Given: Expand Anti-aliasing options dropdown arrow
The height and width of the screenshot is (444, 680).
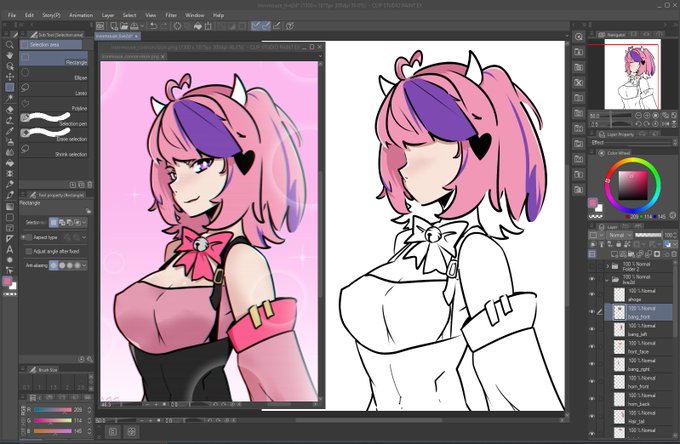Looking at the screenshot, I should [84, 265].
